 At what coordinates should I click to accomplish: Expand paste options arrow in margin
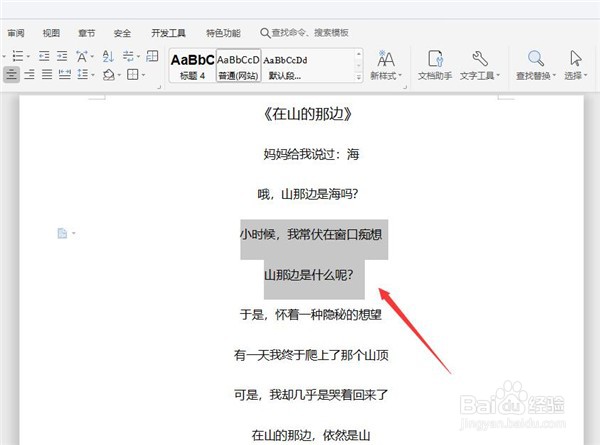pyautogui.click(x=74, y=233)
